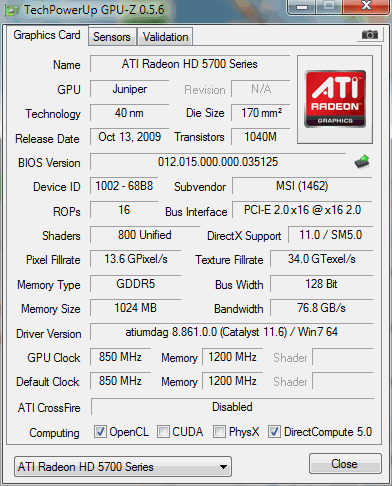Screen dimensions: 392x486
Task: Click the ATI CrossFire Disabled field
Action: pyautogui.click(x=232, y=407)
